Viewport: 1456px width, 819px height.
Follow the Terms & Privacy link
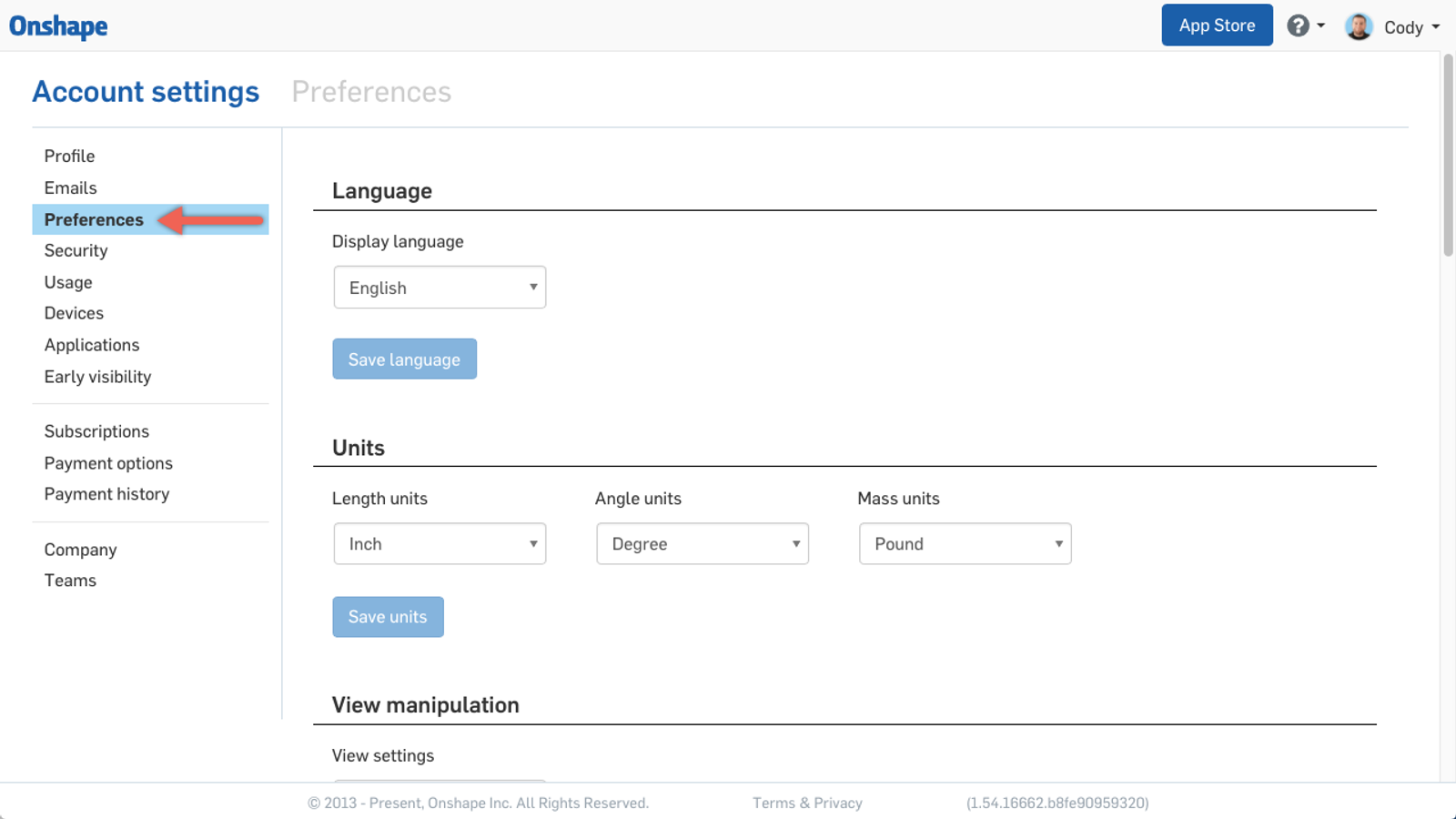click(x=807, y=803)
